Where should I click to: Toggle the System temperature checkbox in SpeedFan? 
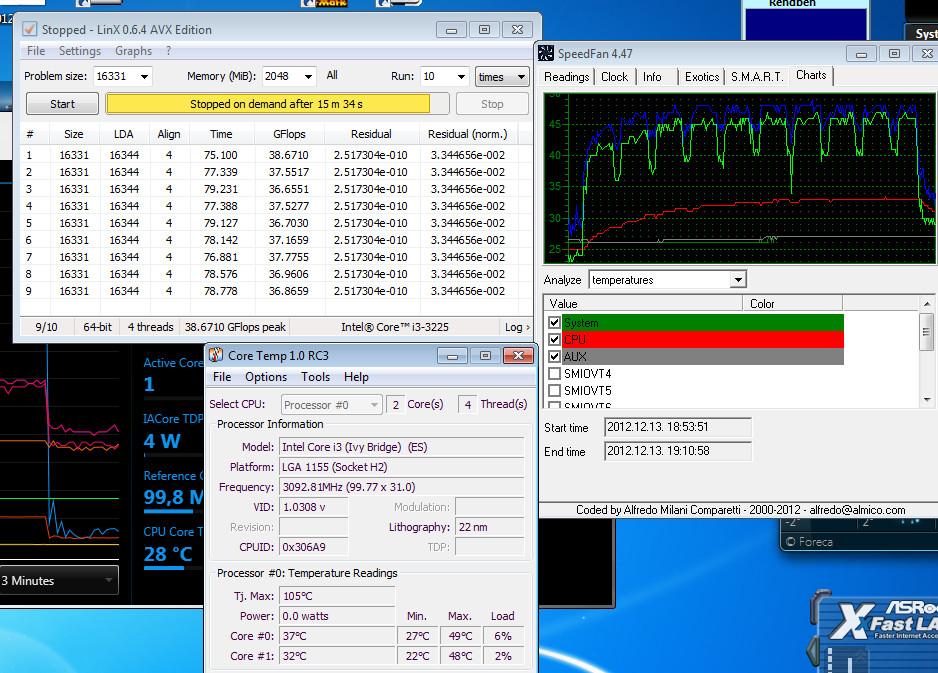point(555,322)
